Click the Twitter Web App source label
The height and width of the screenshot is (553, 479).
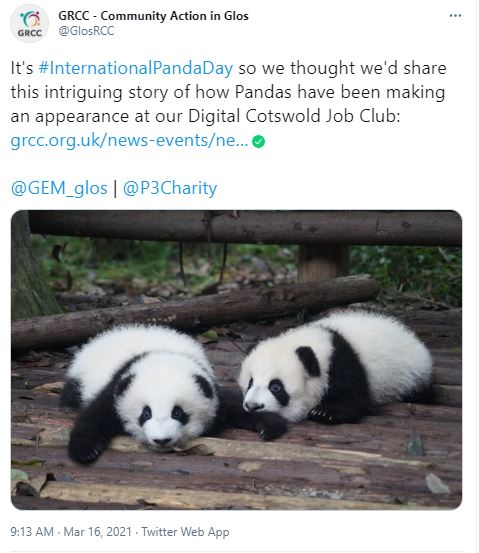(x=185, y=531)
